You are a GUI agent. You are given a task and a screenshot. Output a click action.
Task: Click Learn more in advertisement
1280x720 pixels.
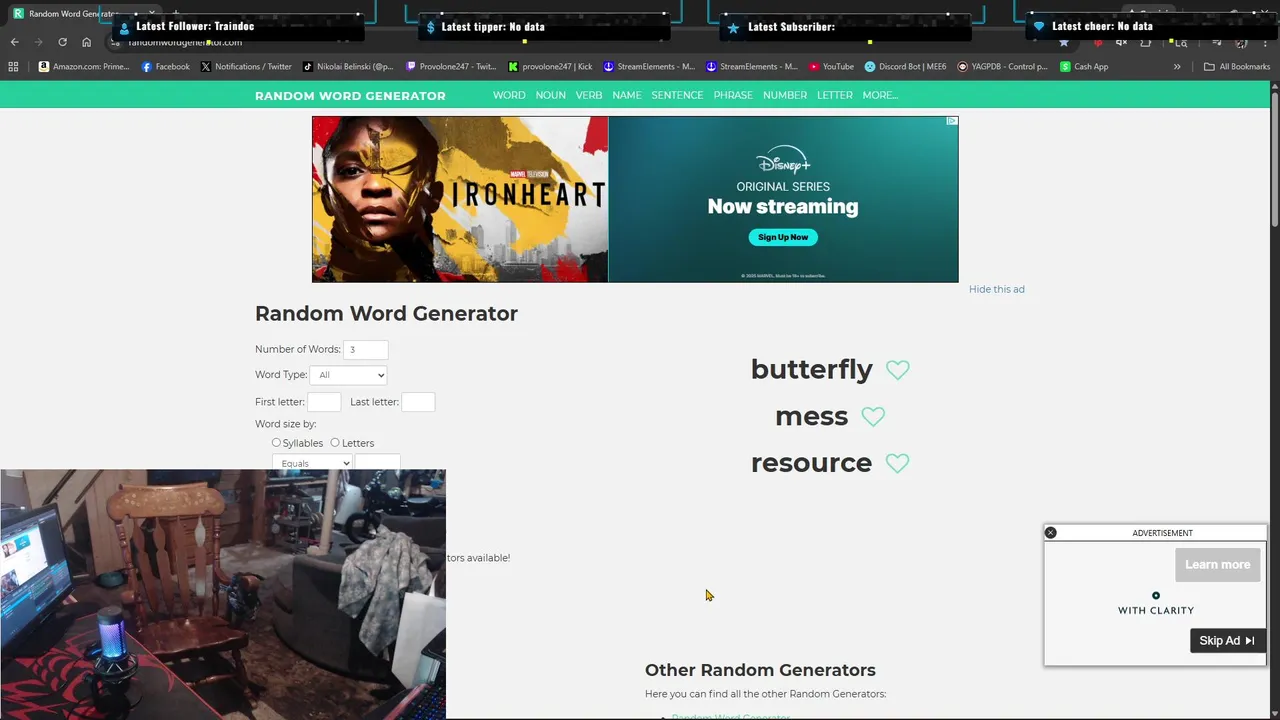coord(1217,565)
